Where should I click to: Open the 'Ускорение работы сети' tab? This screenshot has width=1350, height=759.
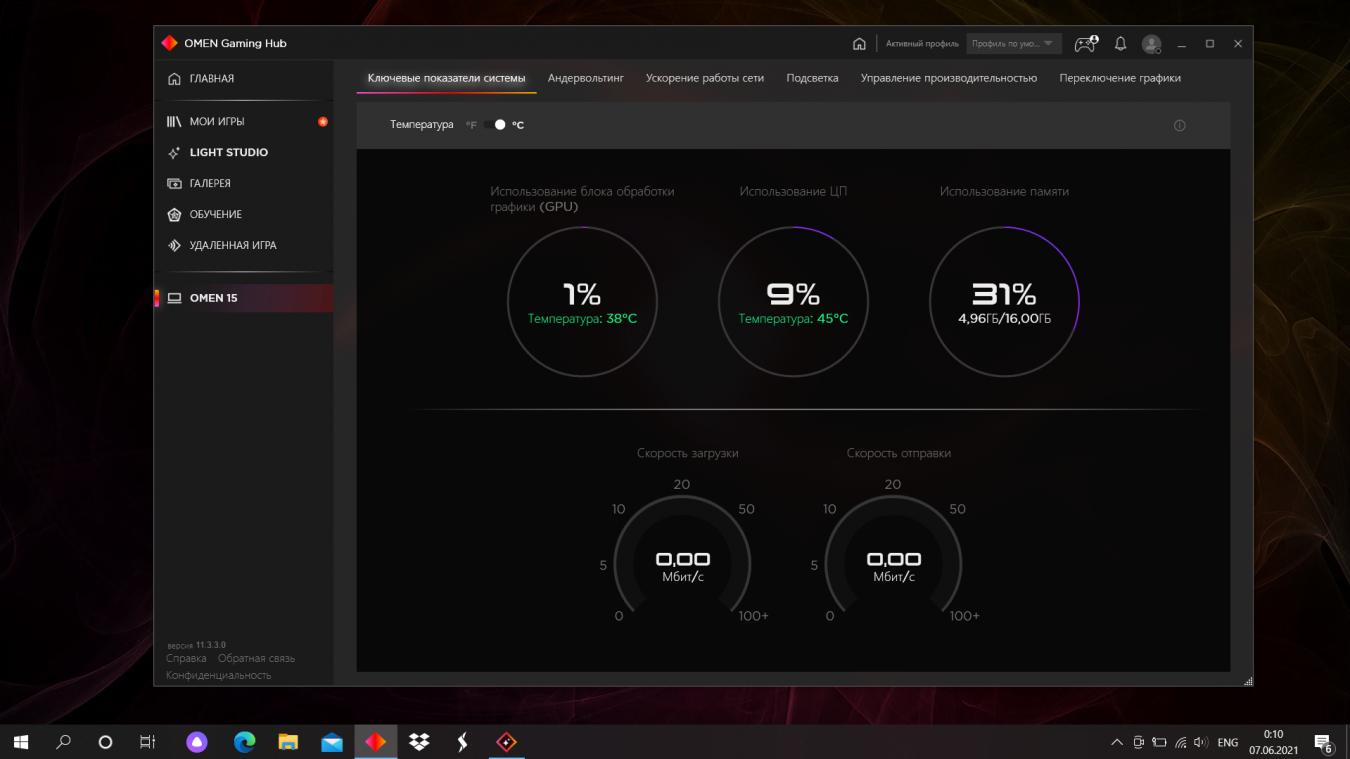click(x=704, y=78)
